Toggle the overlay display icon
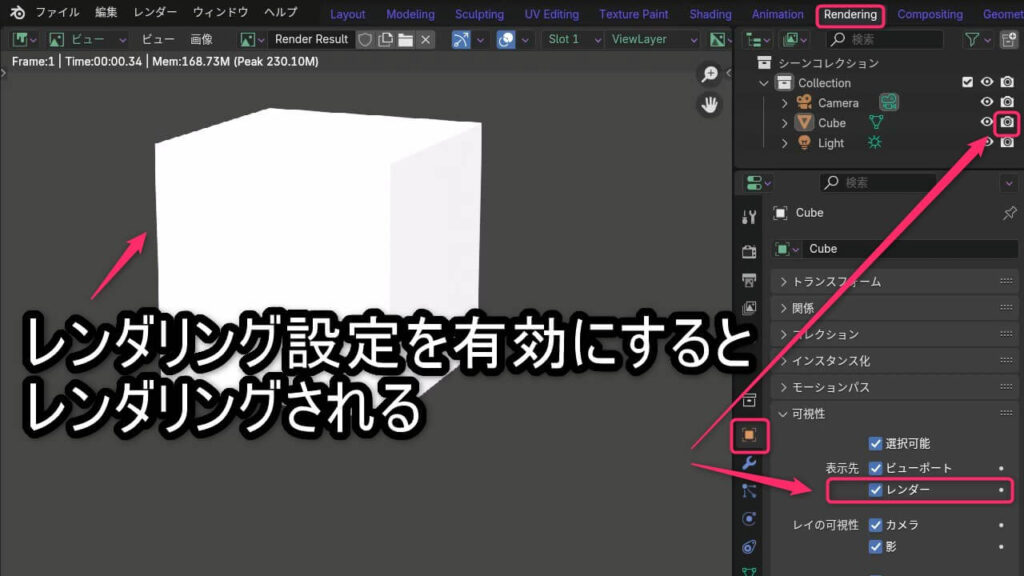 point(505,40)
